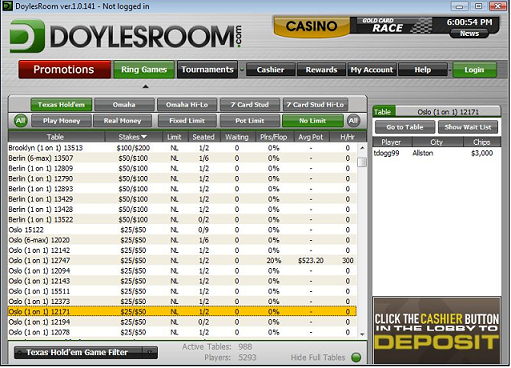This screenshot has width=511, height=368.
Task: Click the DoylesRoom green D logo
Action: pos(27,36)
